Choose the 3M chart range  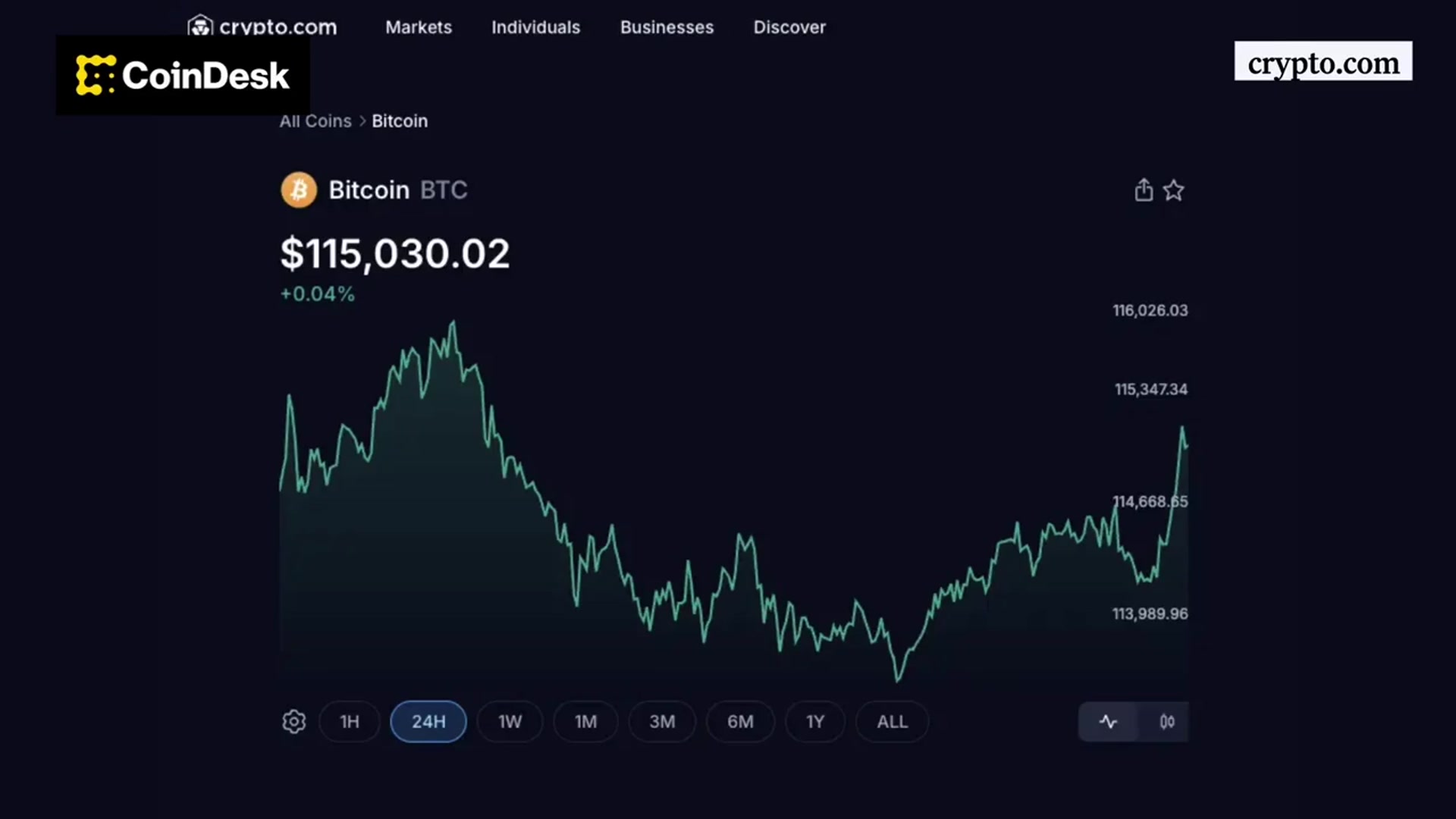(662, 721)
